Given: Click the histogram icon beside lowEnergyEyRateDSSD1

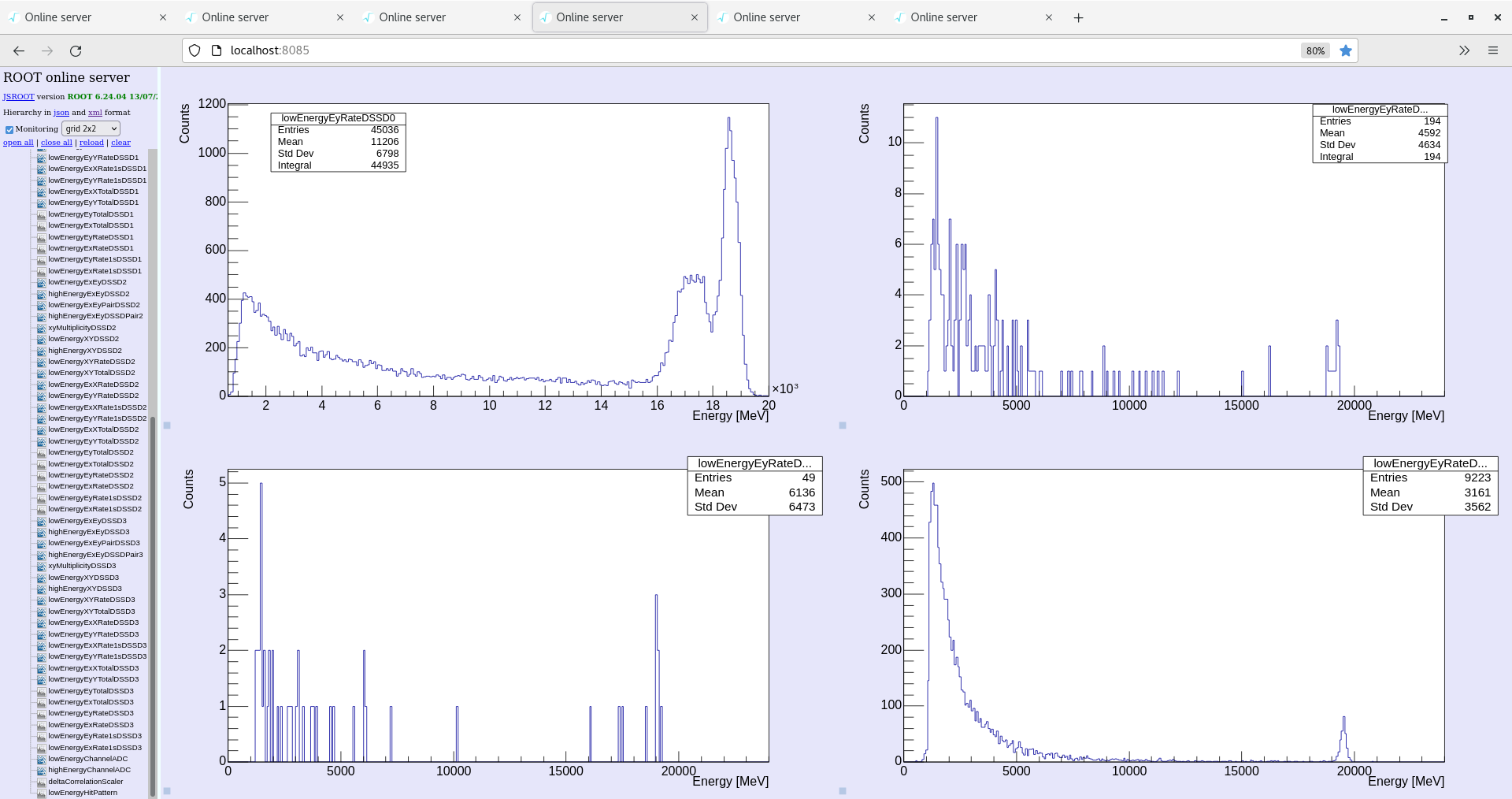Looking at the screenshot, I should pyautogui.click(x=42, y=237).
